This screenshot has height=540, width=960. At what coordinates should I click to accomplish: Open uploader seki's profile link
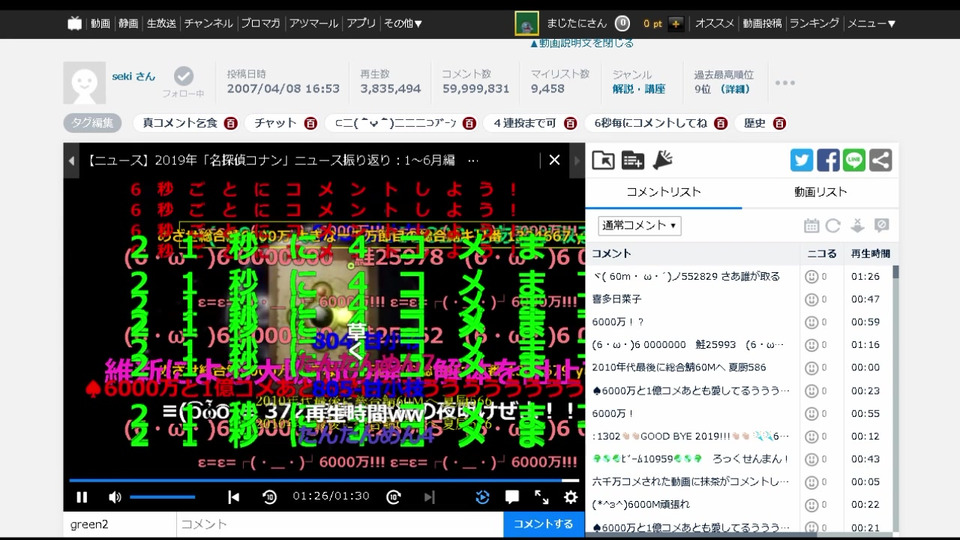click(133, 77)
